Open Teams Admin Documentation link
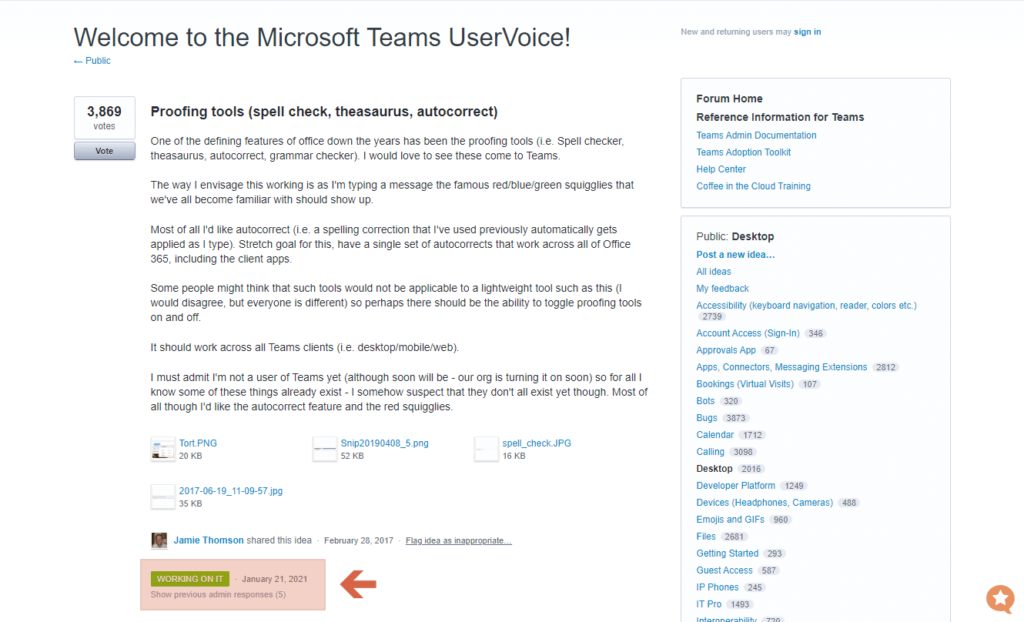Screen dimensions: 1024x622 756,135
